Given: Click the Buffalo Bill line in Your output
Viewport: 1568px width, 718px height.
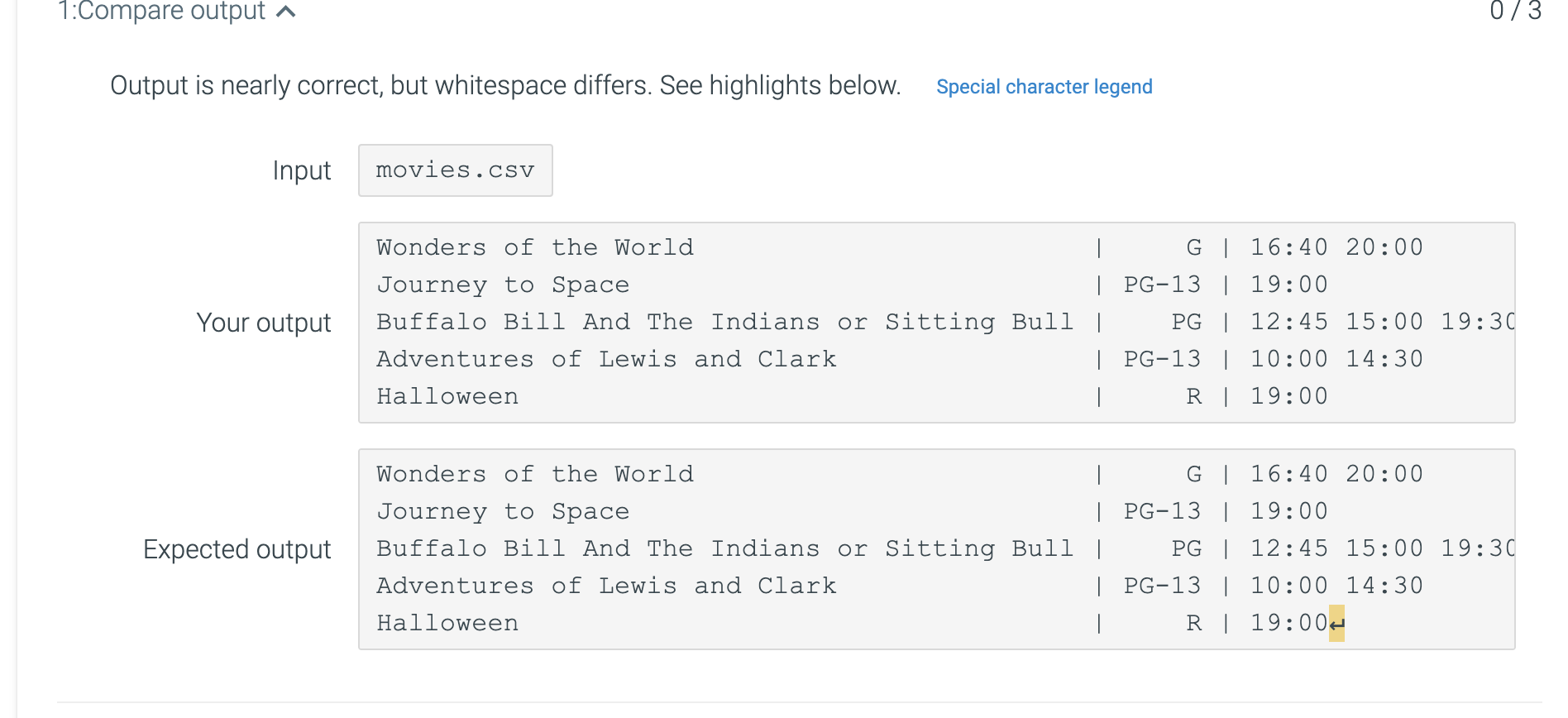Looking at the screenshot, I should (945, 322).
